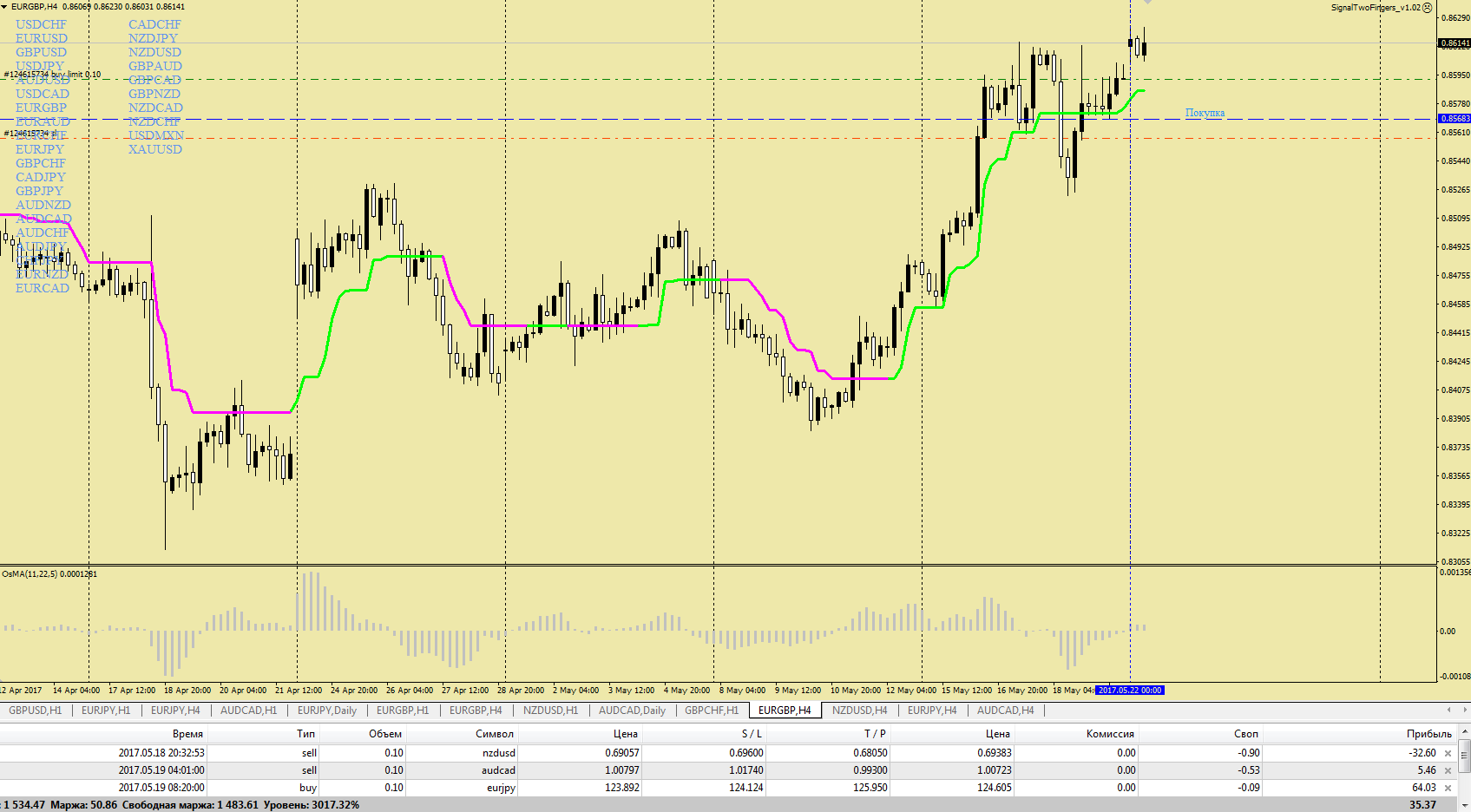
Task: Click the GBPAUD symbol label on chart
Action: 155,66
